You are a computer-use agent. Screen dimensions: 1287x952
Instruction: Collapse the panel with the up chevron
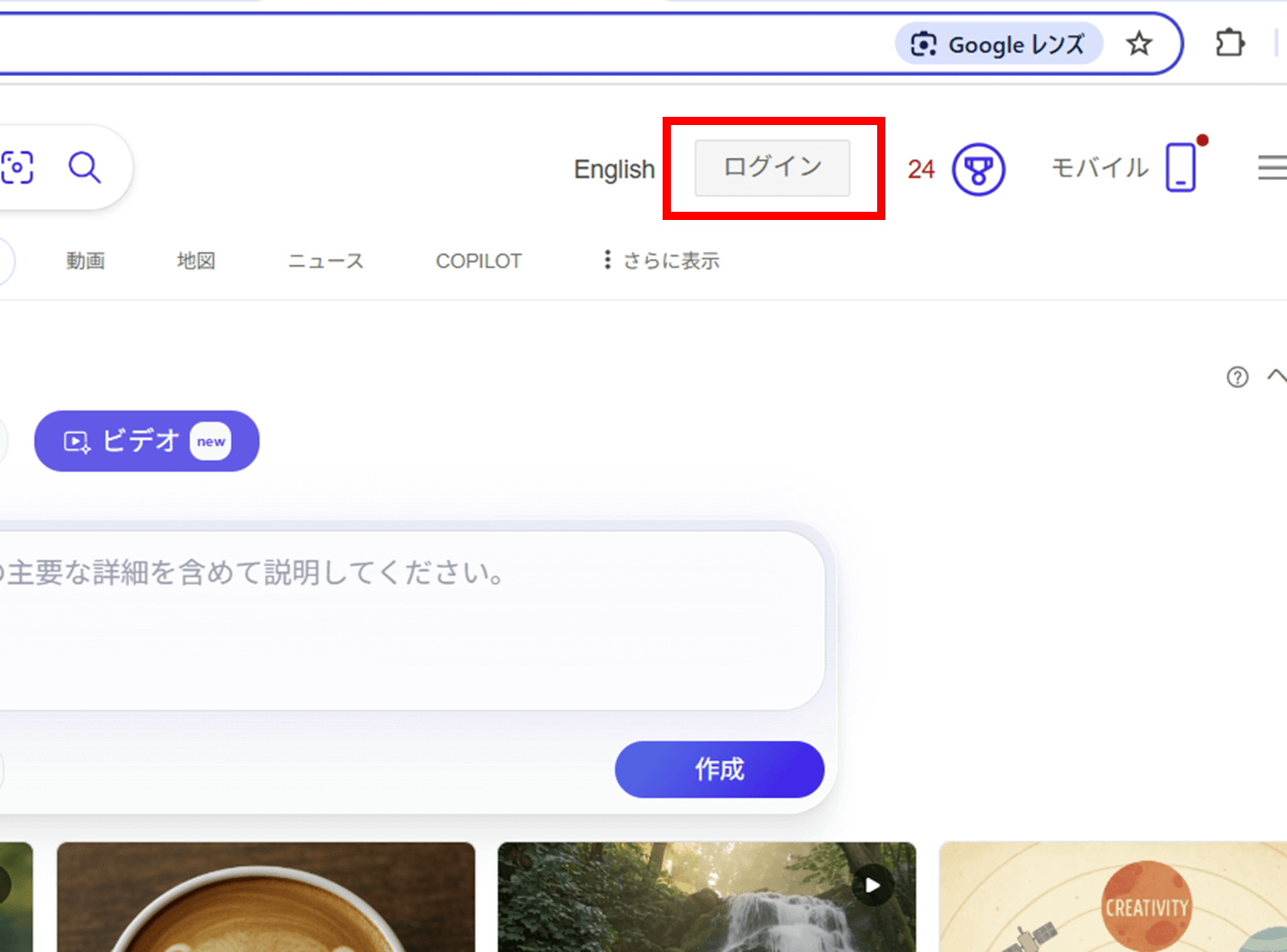point(1276,375)
